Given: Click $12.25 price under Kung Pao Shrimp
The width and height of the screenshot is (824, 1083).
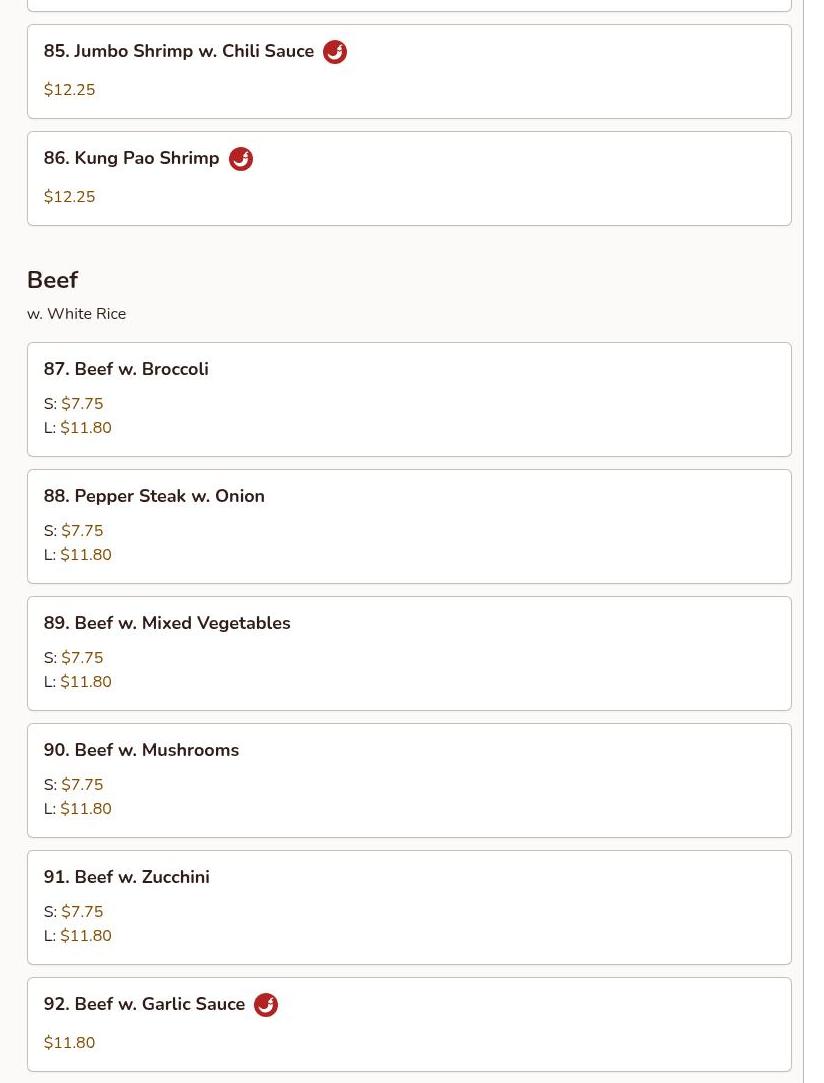Looking at the screenshot, I should (70, 197).
